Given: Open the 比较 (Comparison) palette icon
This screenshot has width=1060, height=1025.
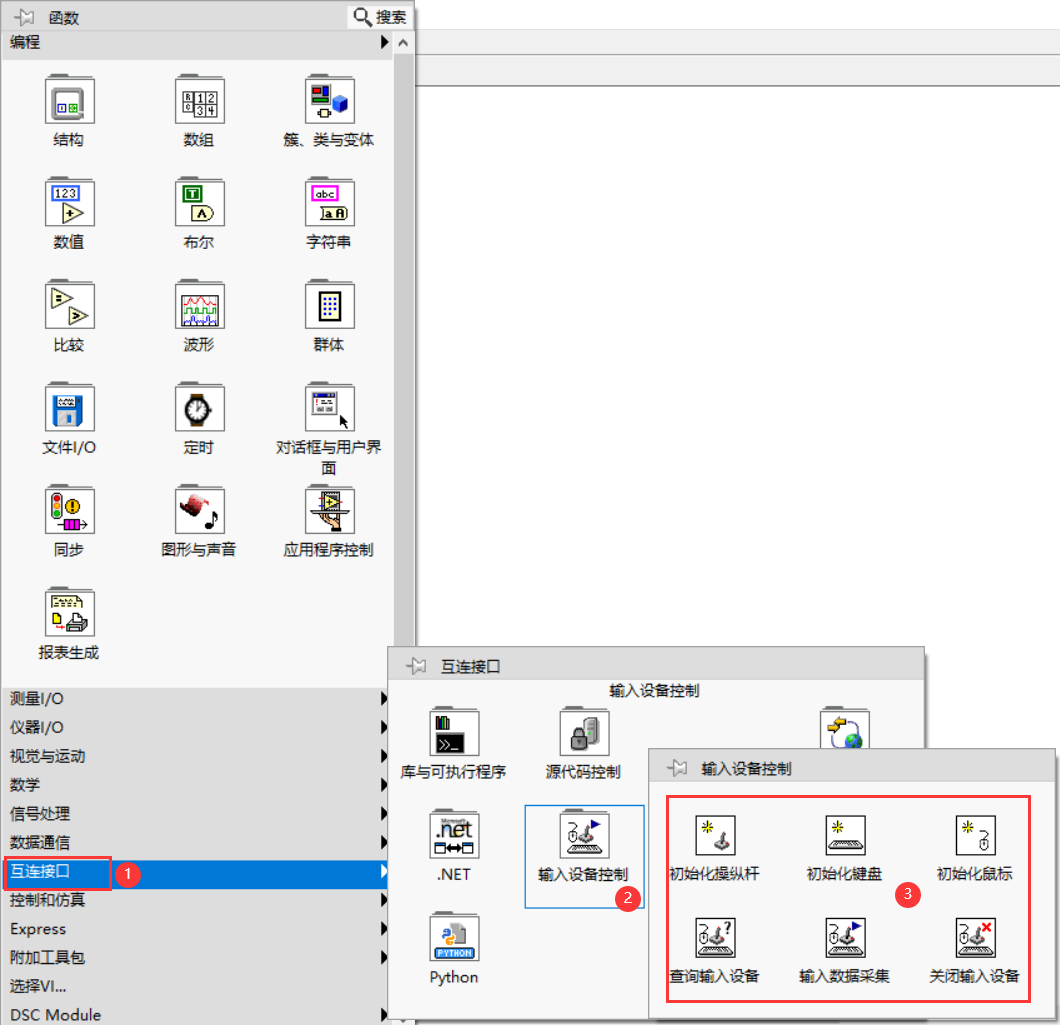Looking at the screenshot, I should (69, 304).
